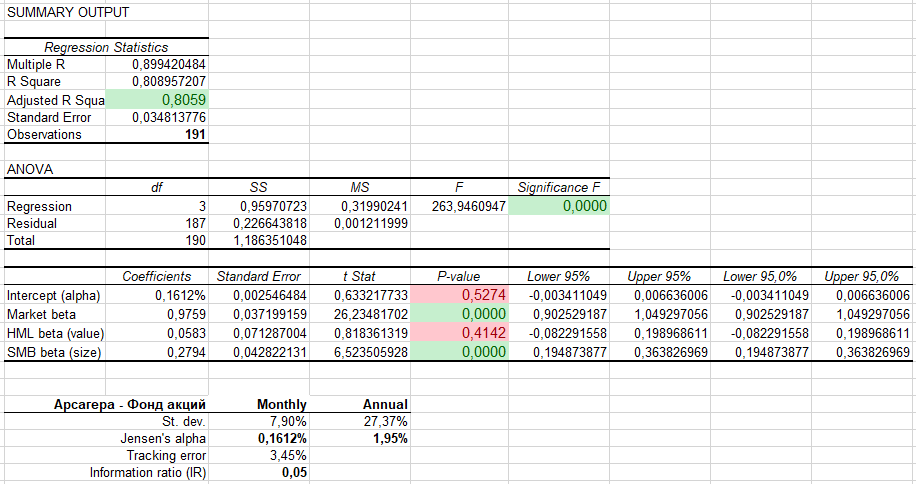Screen dimensions: 916x484
Task: Click the Total SS value 1,186351048
Action: pyautogui.click(x=270, y=240)
